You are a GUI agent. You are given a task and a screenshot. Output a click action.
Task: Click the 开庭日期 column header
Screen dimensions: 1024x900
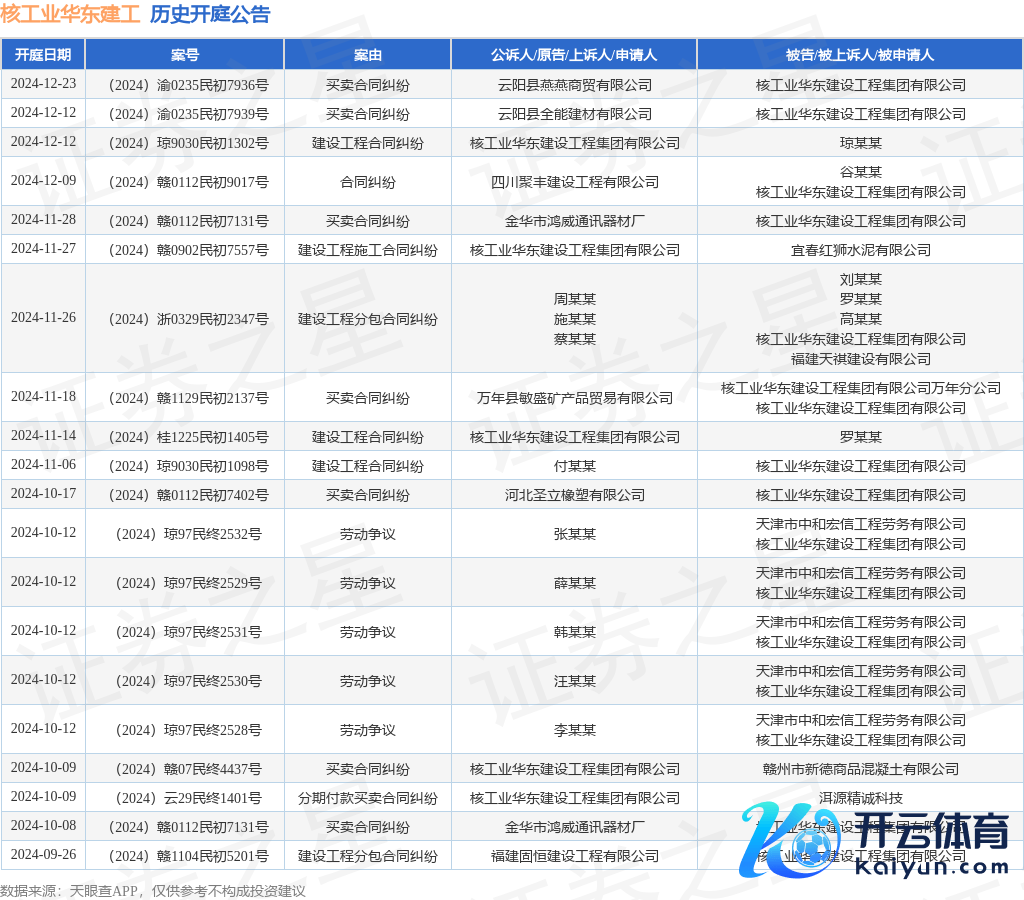pyautogui.click(x=43, y=55)
